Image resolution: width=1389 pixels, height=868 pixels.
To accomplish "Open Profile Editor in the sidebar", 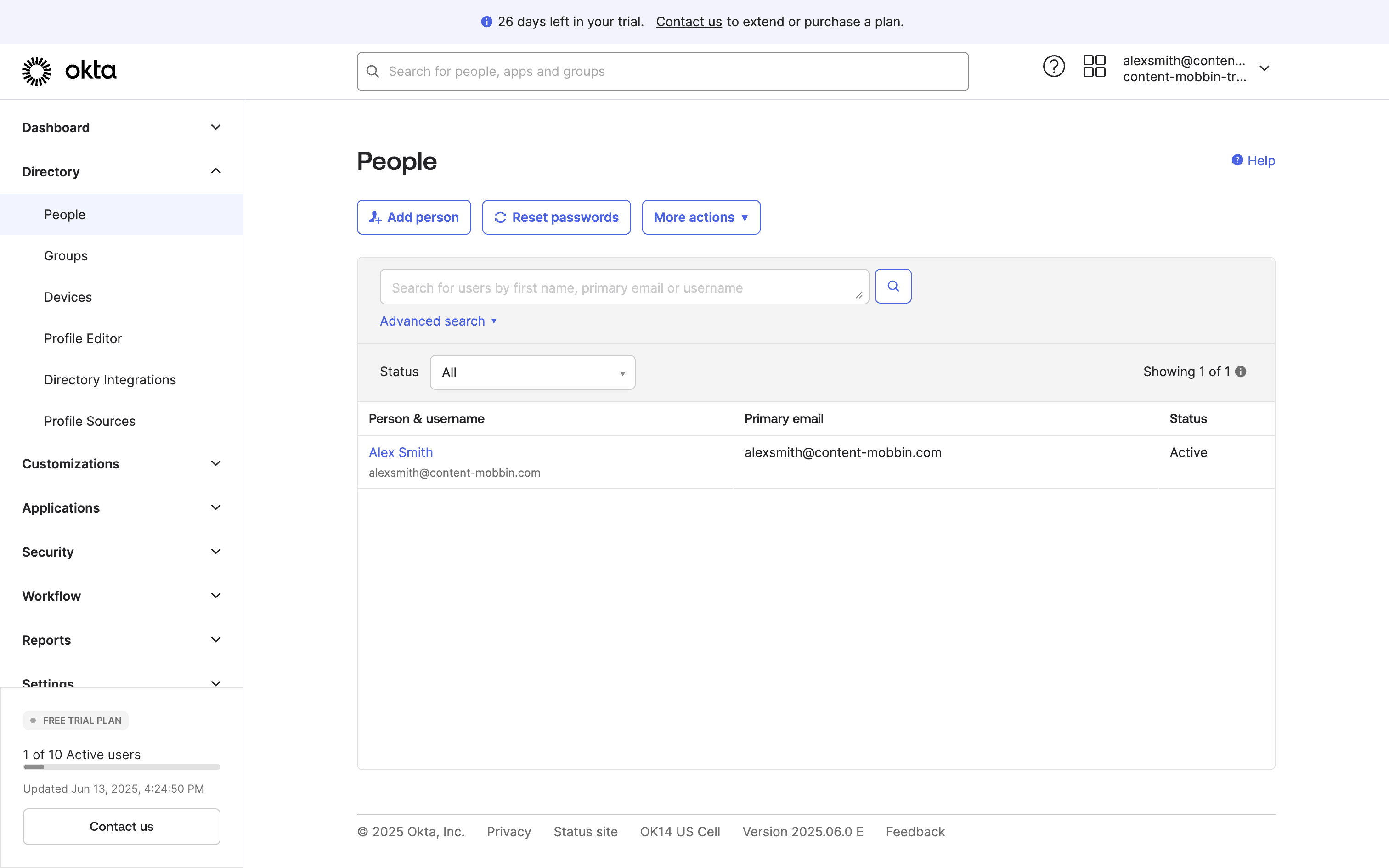I will 83,338.
